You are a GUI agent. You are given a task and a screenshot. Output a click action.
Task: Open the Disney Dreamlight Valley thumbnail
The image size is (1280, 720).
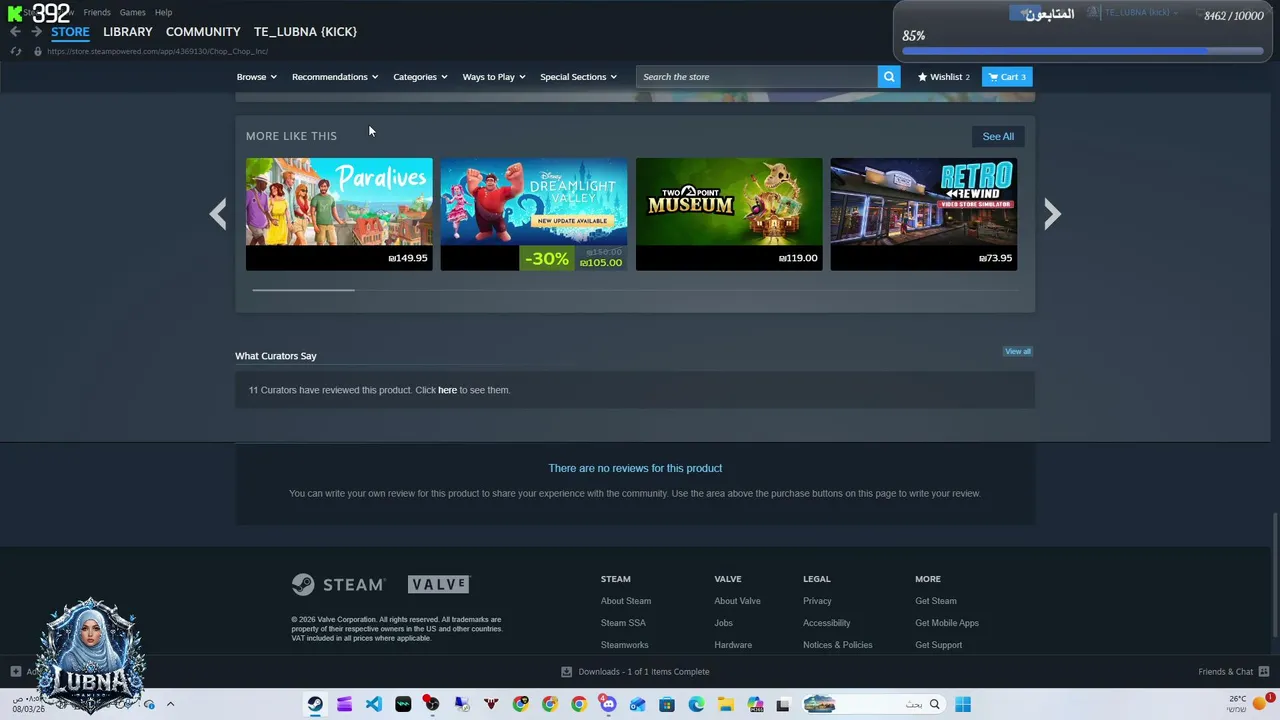pyautogui.click(x=534, y=214)
